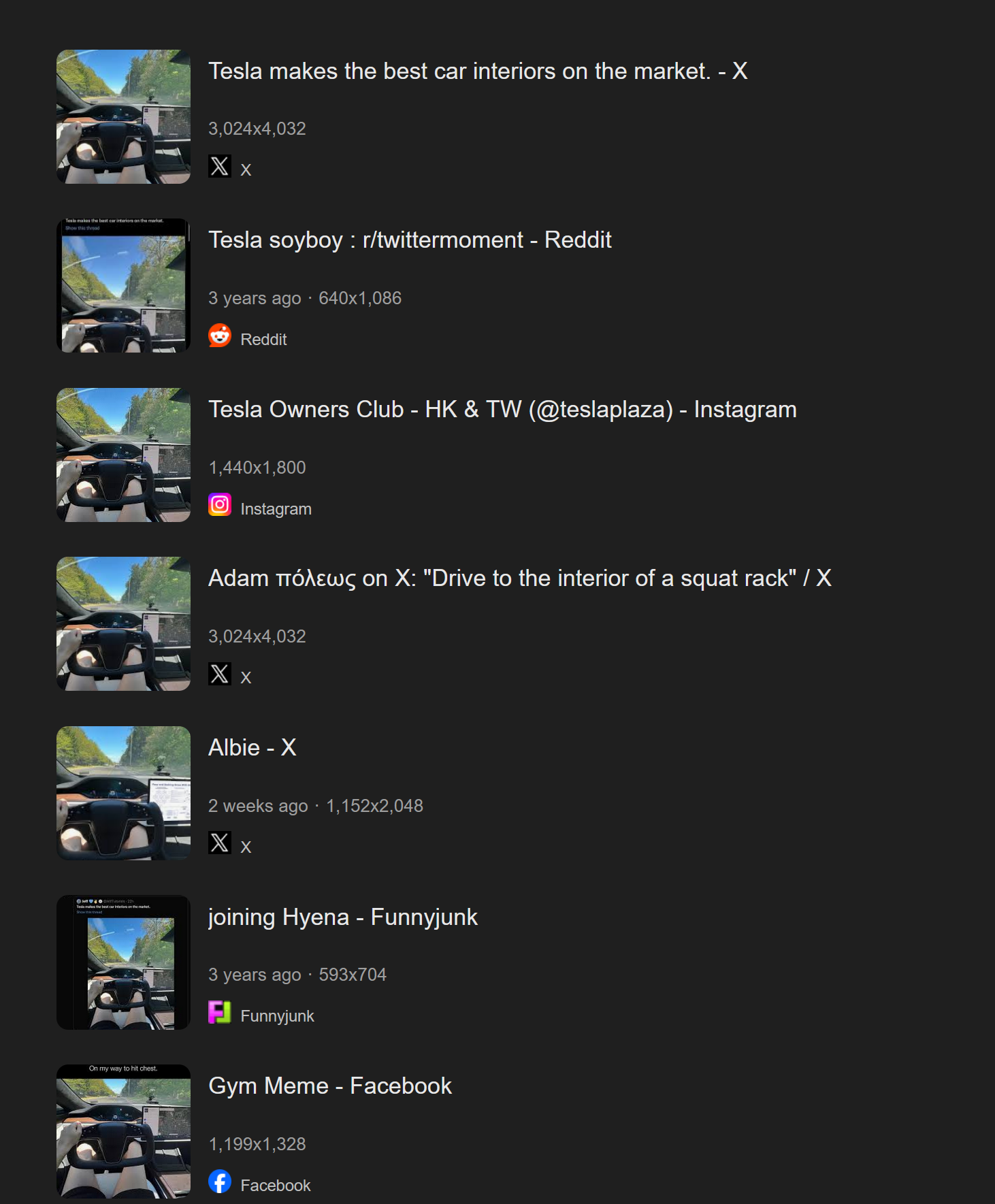Click "On my way to hit chest" thumbnail
This screenshot has width=995, height=1204.
point(123,1131)
